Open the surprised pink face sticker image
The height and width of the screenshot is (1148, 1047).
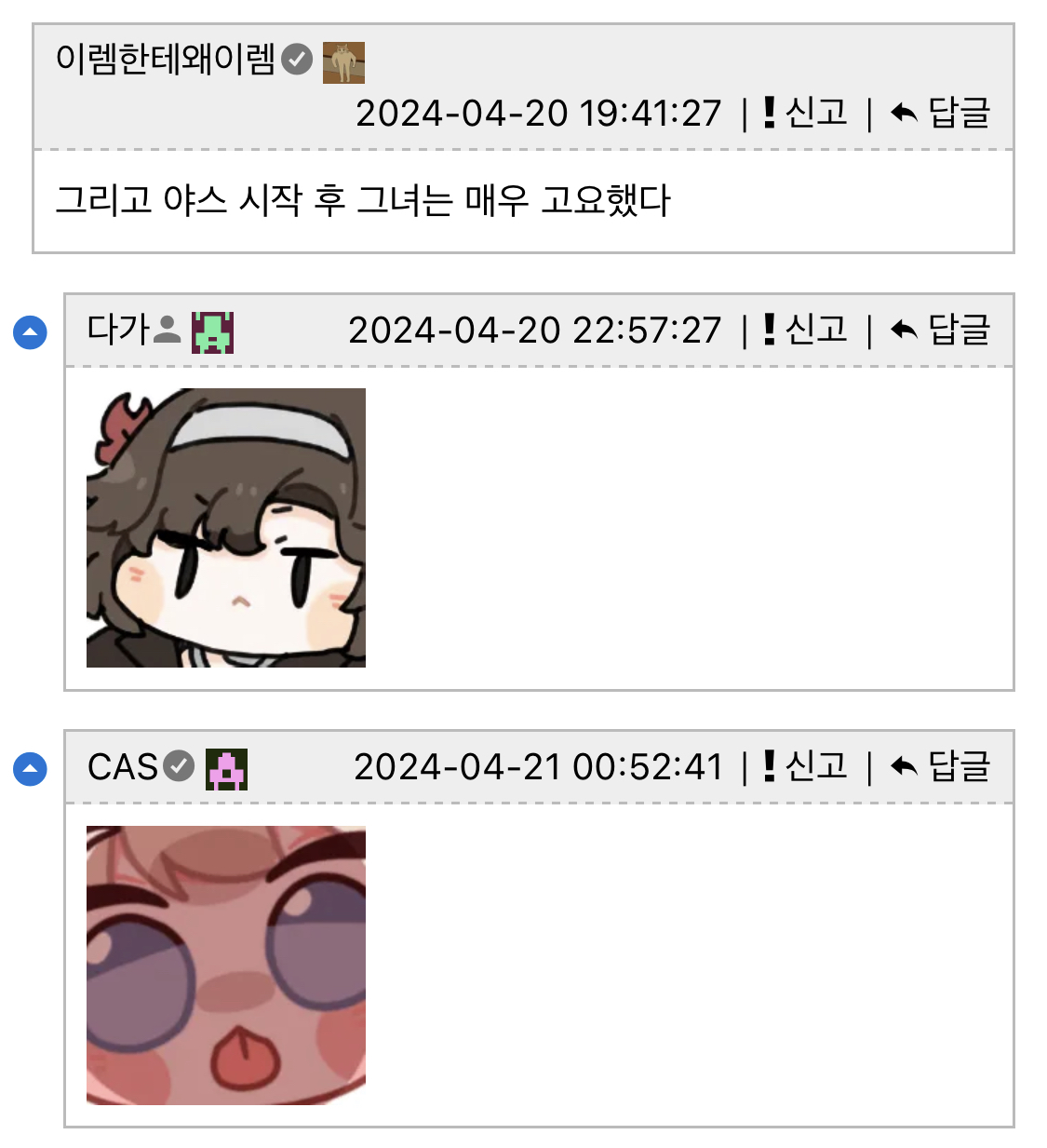point(226,966)
